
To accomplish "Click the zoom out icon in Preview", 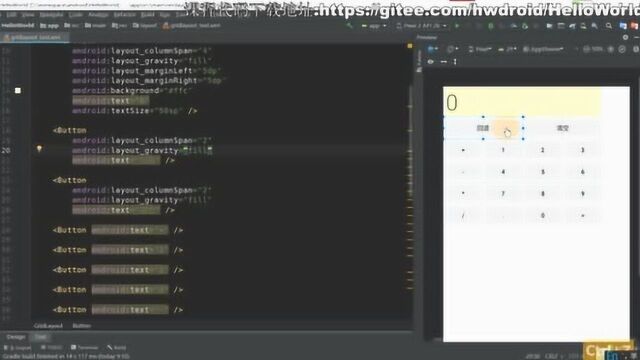I will 587,49.
